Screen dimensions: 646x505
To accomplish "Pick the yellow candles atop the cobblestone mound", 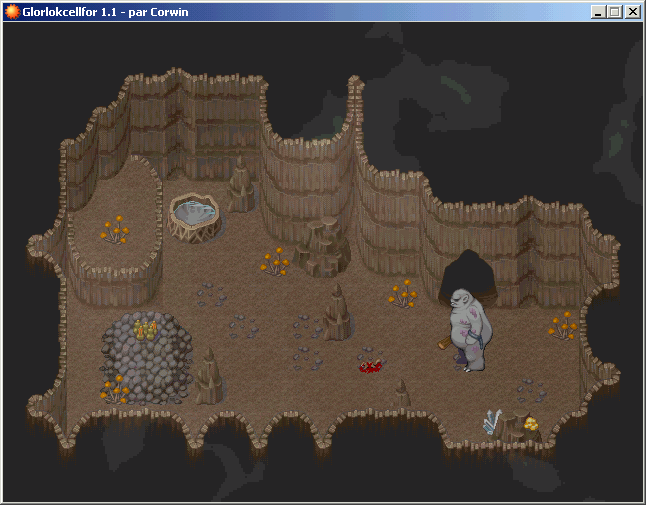I will [x=145, y=330].
